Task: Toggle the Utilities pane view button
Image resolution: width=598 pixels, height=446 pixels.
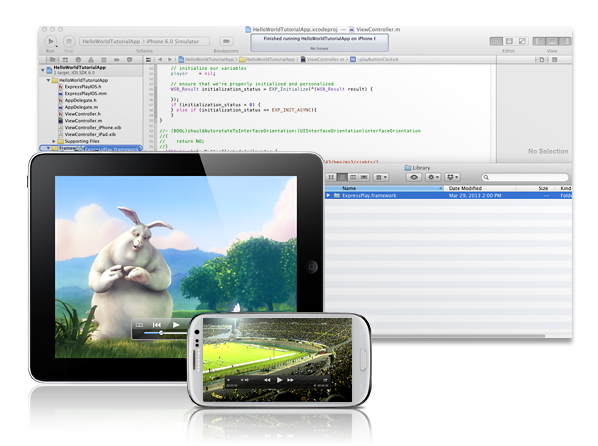Action: tap(565, 41)
